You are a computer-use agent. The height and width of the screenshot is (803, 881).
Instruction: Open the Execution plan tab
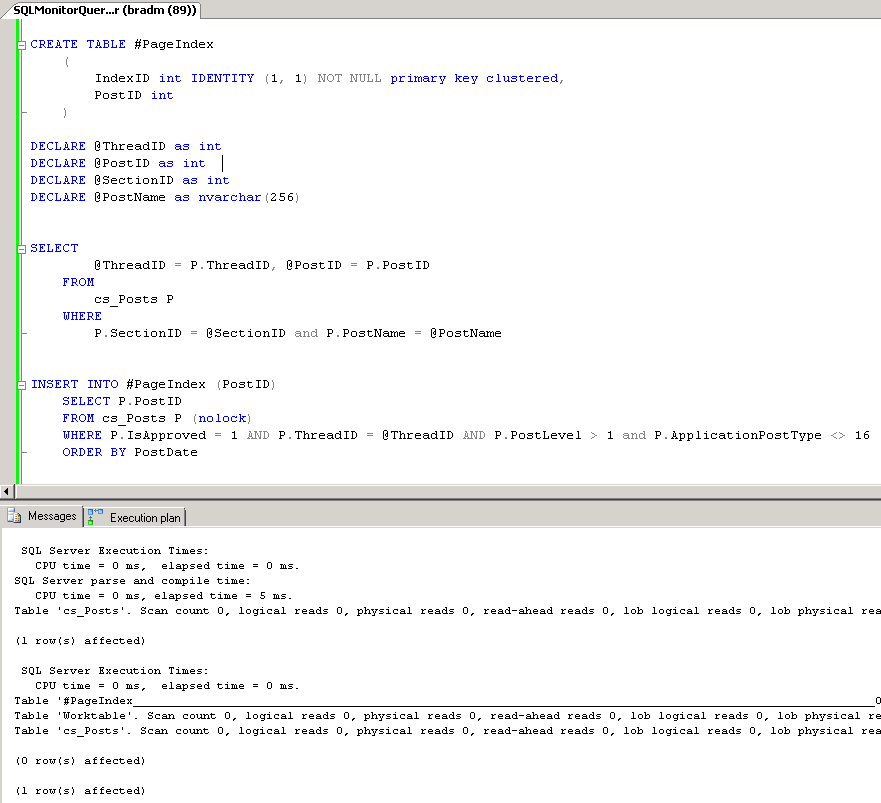pyautogui.click(x=135, y=518)
